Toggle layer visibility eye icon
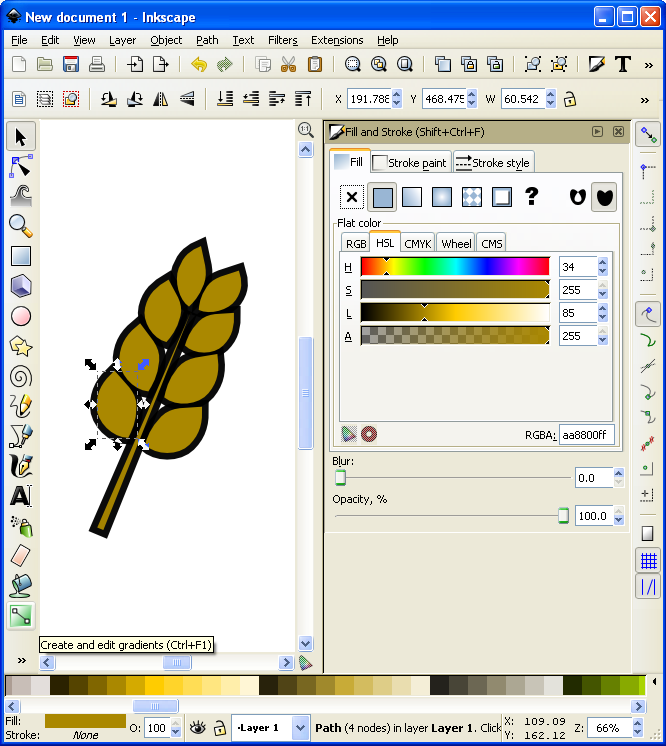The height and width of the screenshot is (746, 666). [198, 727]
